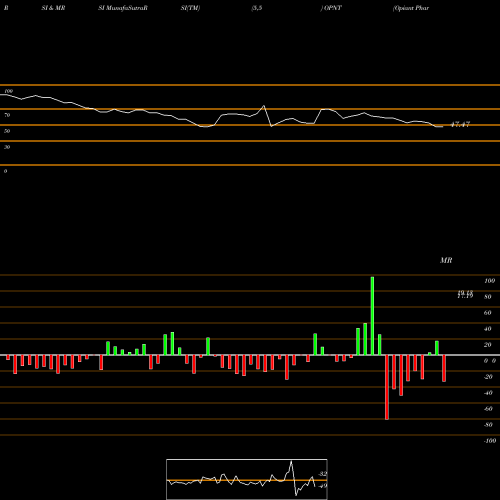500x500 pixels.
Task: Click the 'MR' panel label
Action: click(x=446, y=260)
